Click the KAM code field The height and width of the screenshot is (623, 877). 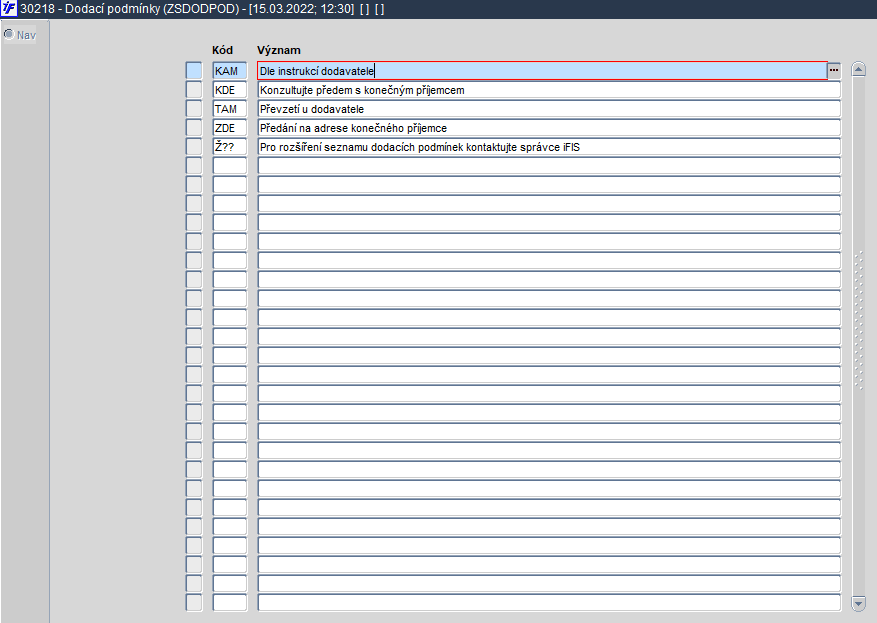coord(229,70)
